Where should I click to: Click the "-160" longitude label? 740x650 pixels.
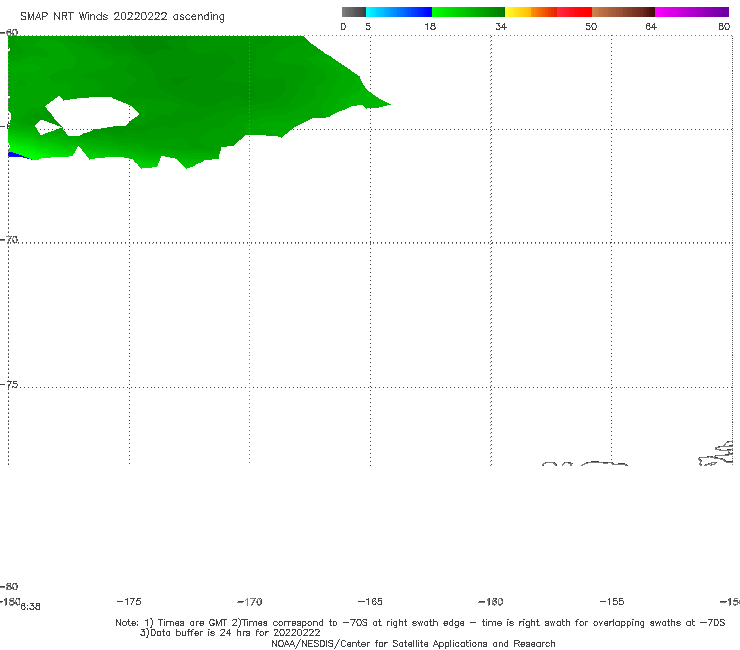pos(491,602)
